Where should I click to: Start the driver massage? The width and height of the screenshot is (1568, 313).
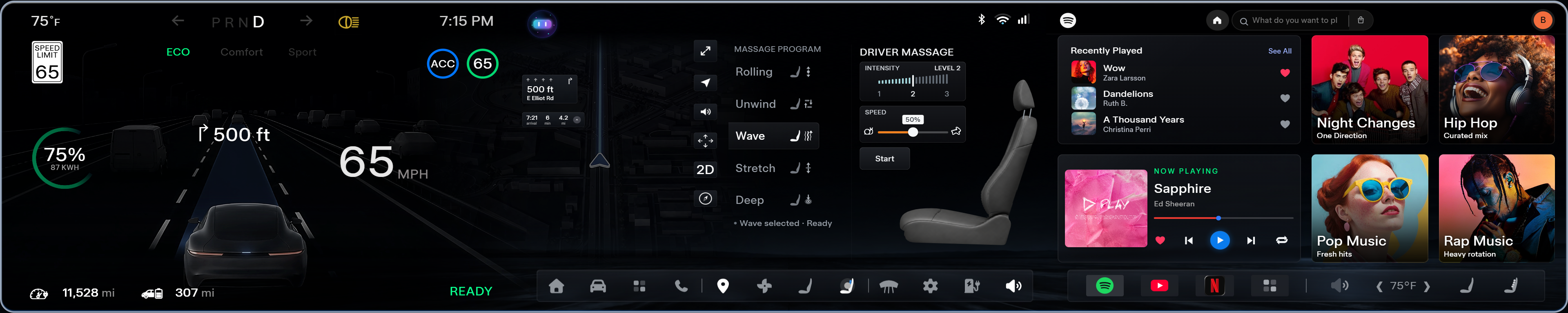point(884,159)
